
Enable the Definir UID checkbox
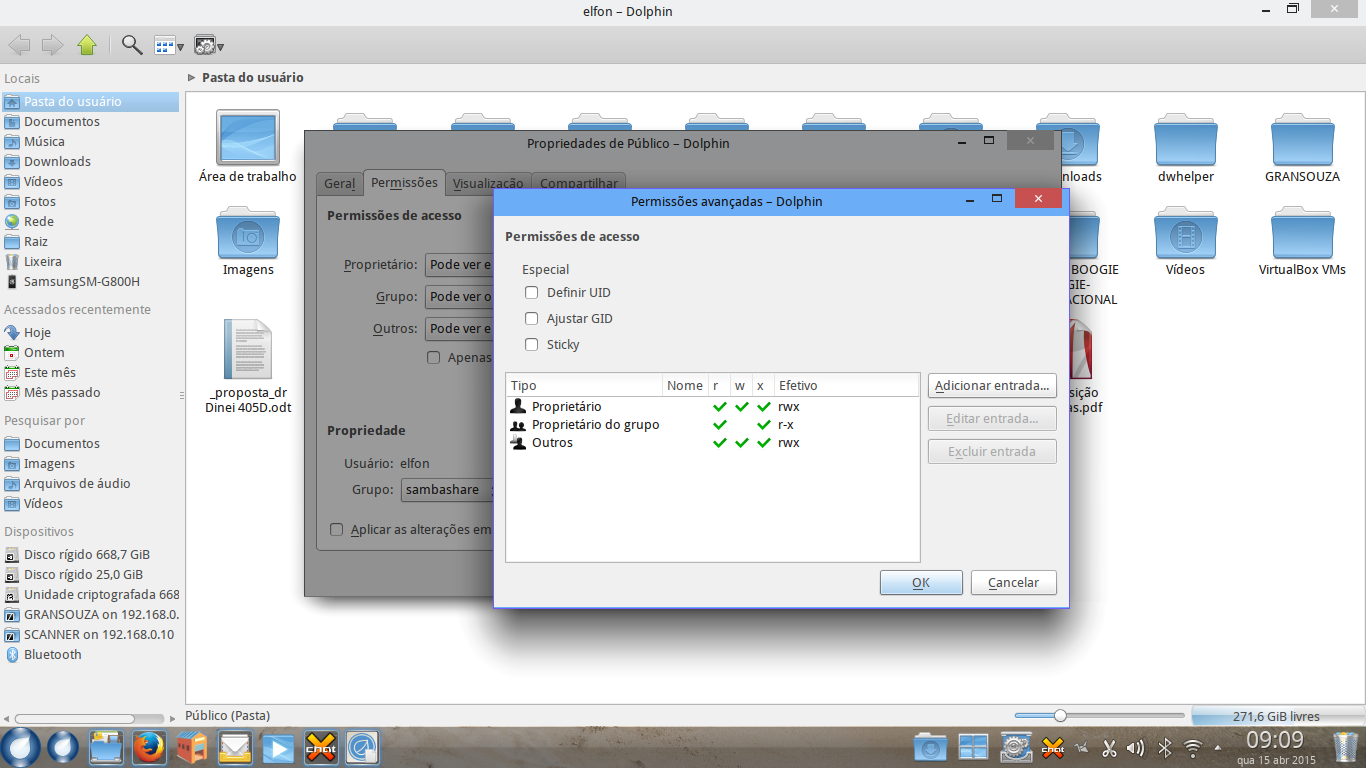pos(532,292)
